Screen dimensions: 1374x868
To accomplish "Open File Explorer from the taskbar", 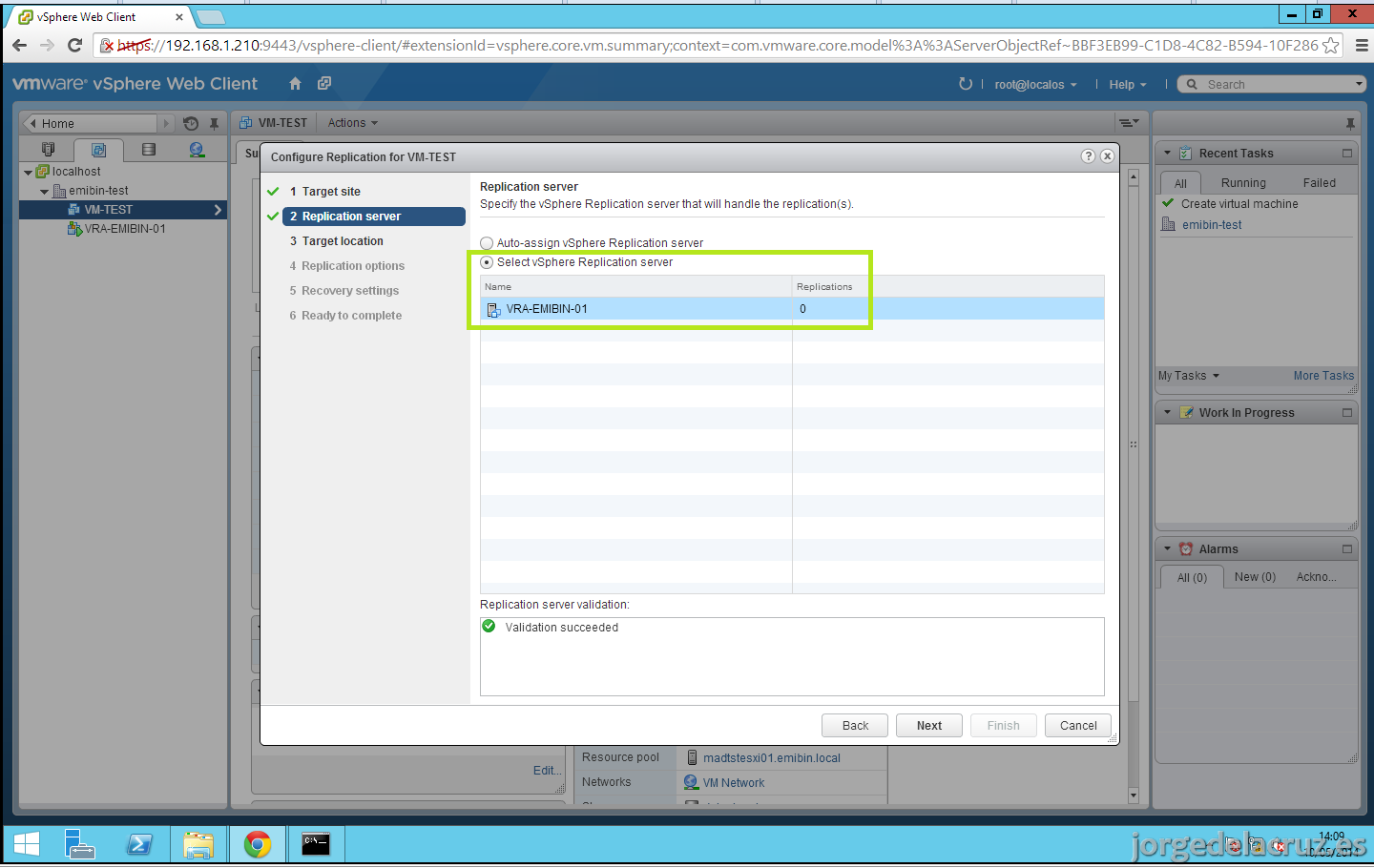I will pos(198,844).
